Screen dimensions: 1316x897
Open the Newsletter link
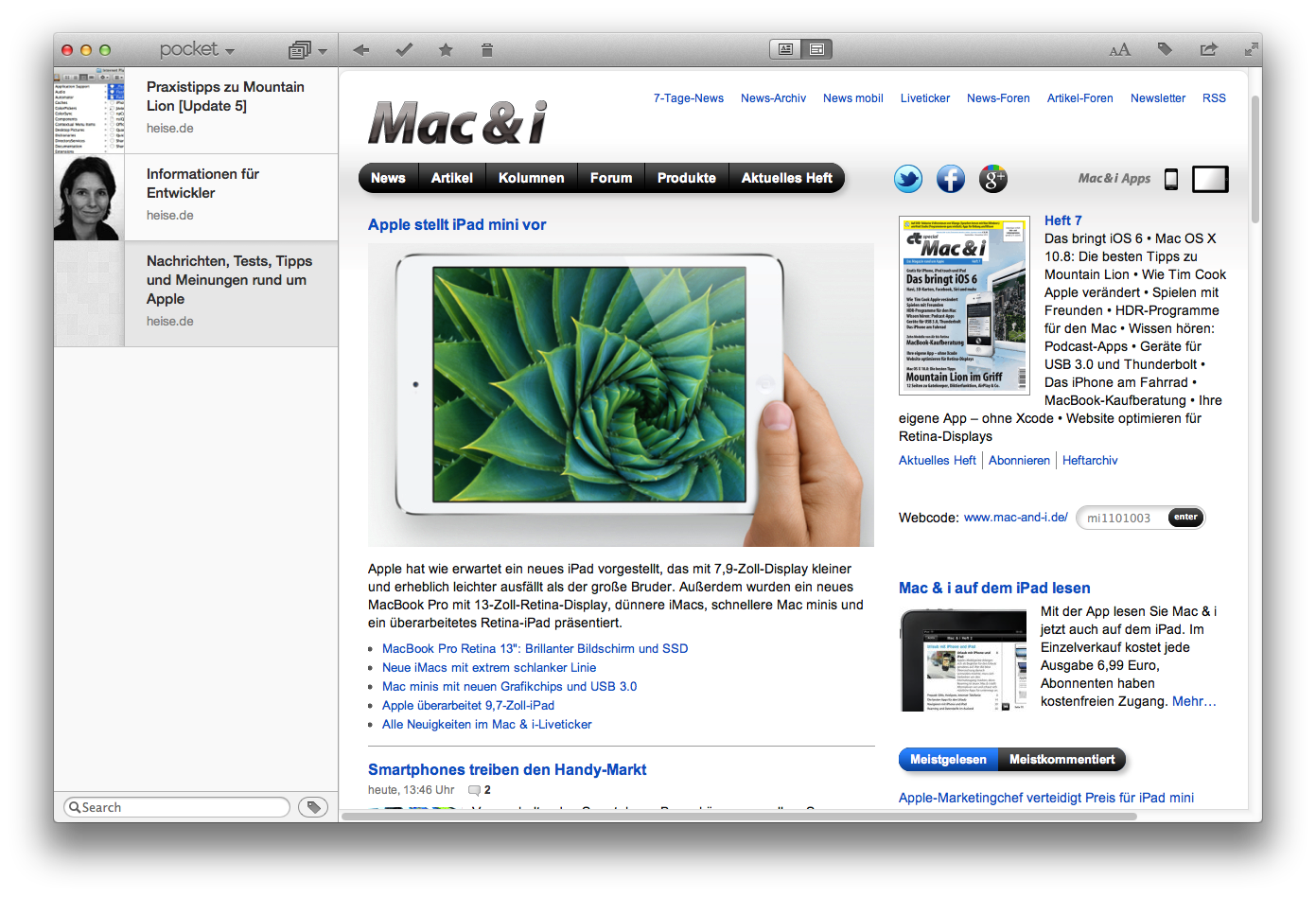pos(1158,98)
